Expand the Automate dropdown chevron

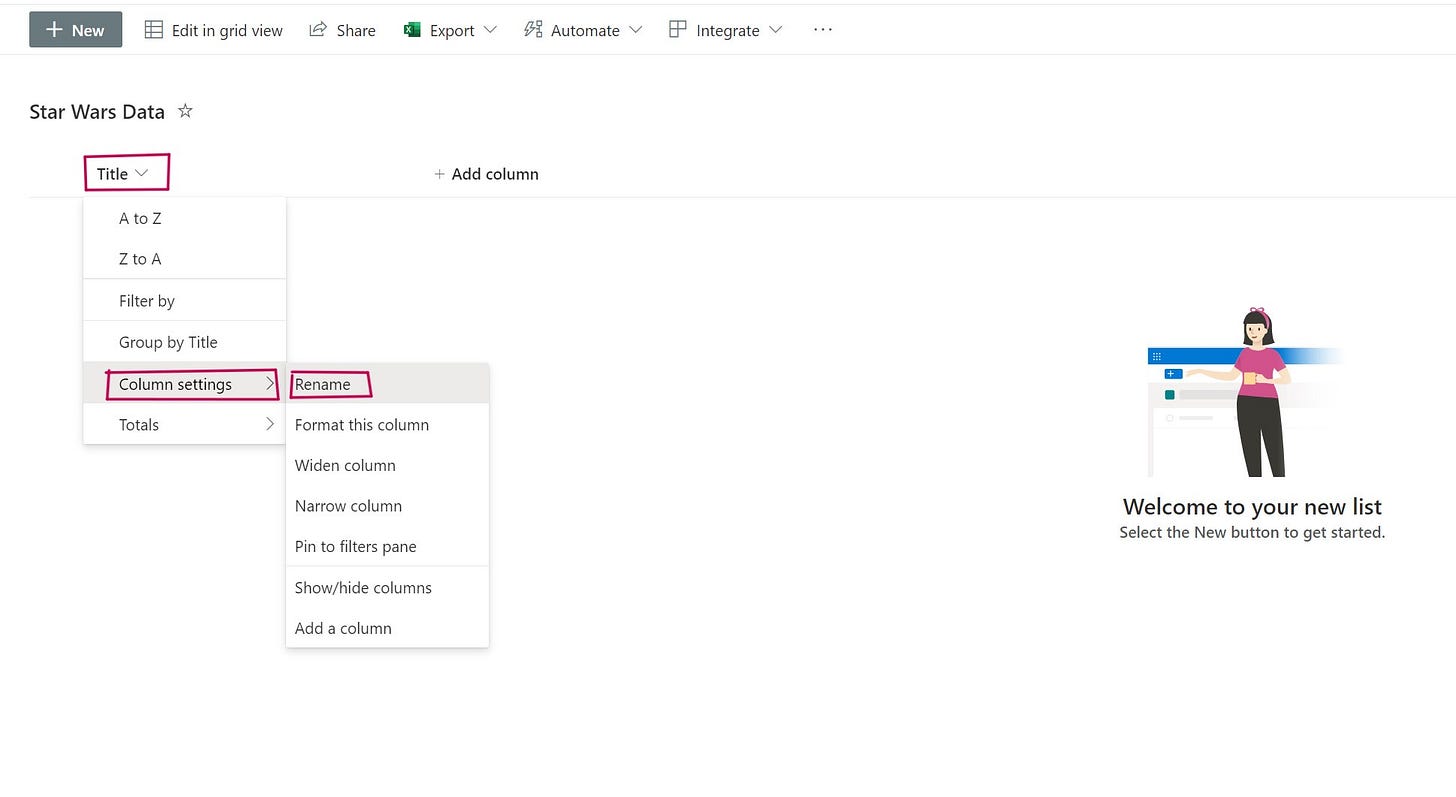pos(636,30)
